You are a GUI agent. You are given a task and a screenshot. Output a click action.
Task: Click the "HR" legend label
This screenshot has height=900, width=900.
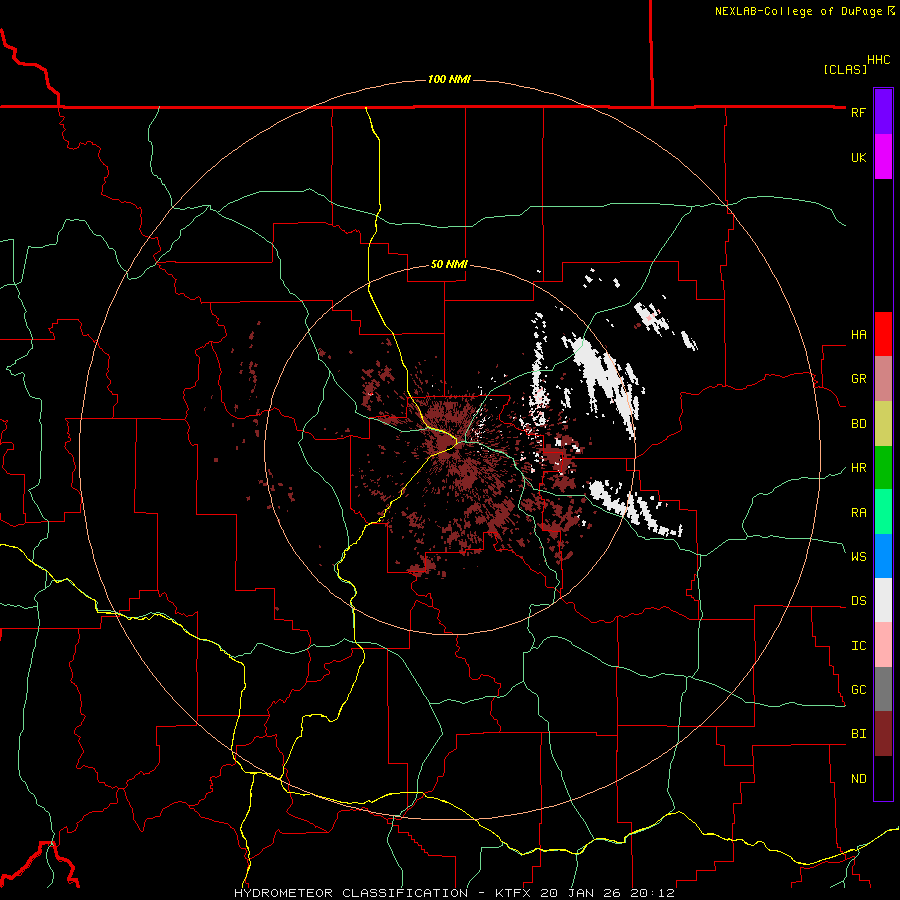coord(858,468)
